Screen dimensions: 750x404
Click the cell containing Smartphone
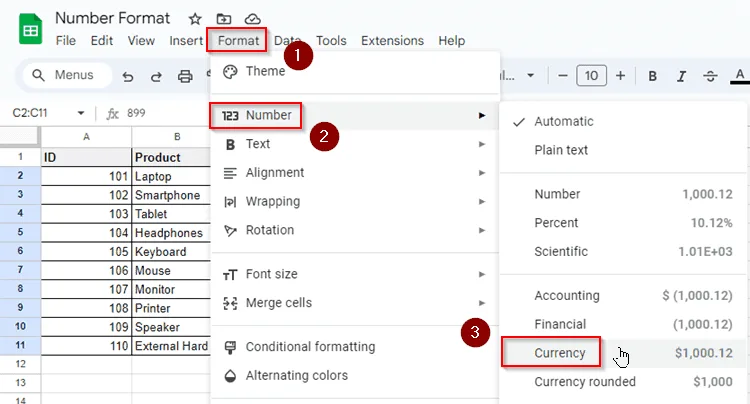click(x=171, y=195)
